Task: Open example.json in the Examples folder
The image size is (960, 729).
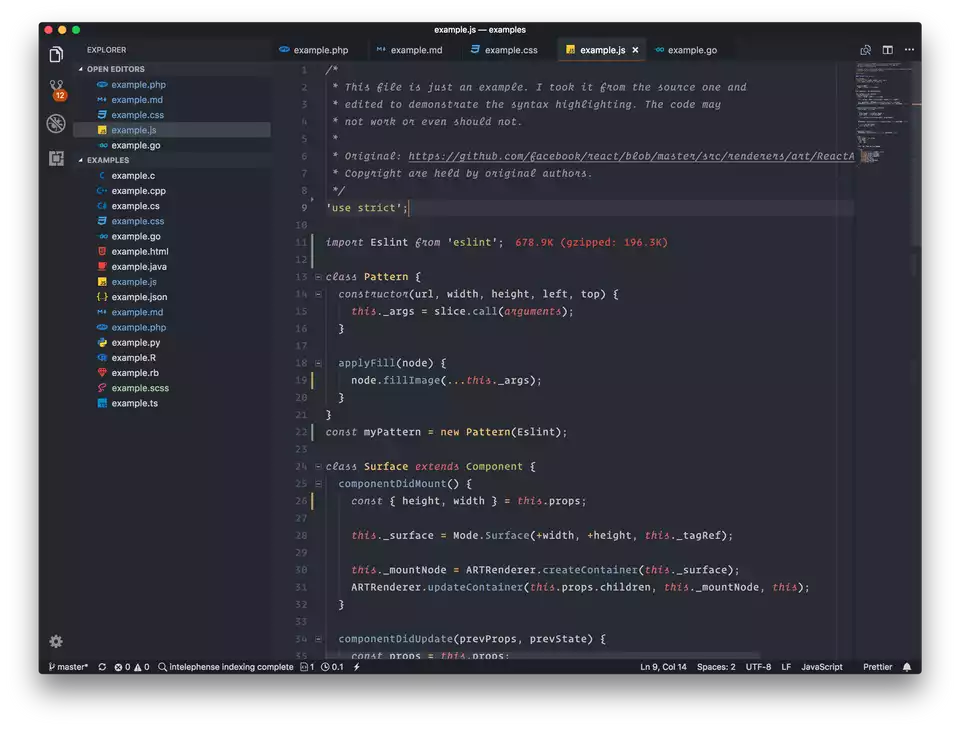Action: [x=171, y=297]
